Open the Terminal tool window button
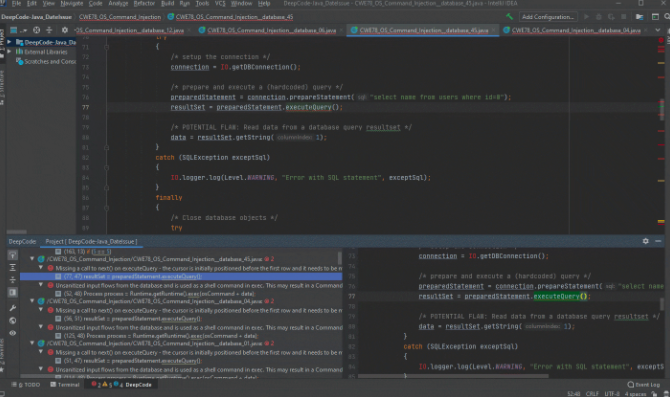 [65, 385]
